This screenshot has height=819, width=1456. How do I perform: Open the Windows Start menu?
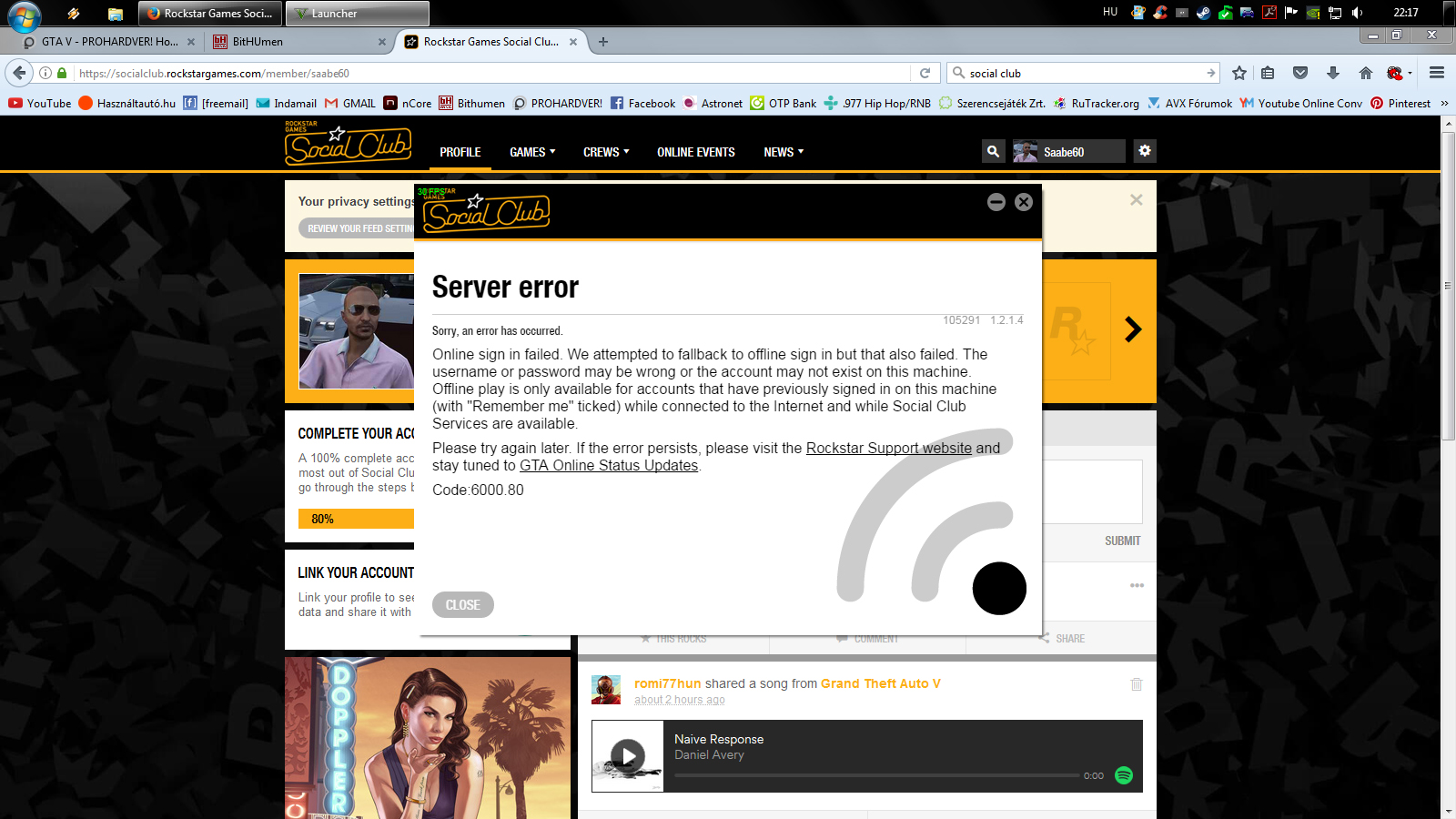pyautogui.click(x=24, y=15)
